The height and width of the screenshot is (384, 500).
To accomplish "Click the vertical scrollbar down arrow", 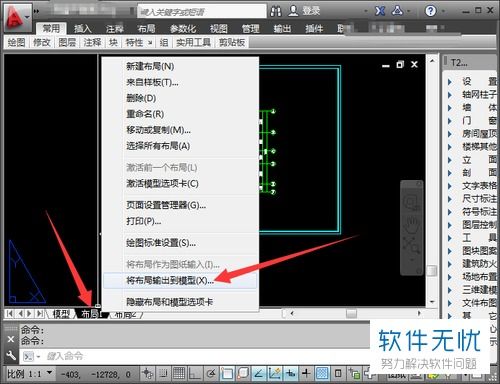I will pos(432,302).
